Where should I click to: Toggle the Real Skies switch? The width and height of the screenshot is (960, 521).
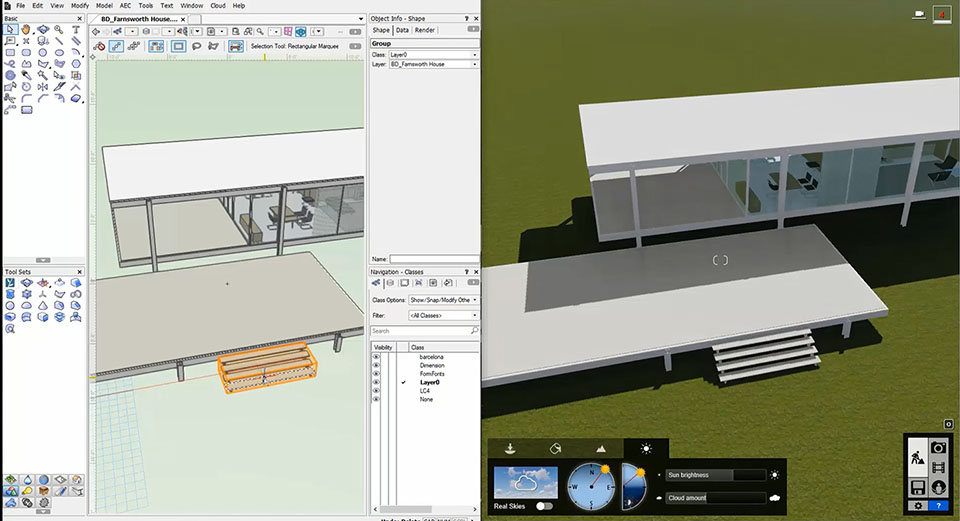[x=545, y=506]
